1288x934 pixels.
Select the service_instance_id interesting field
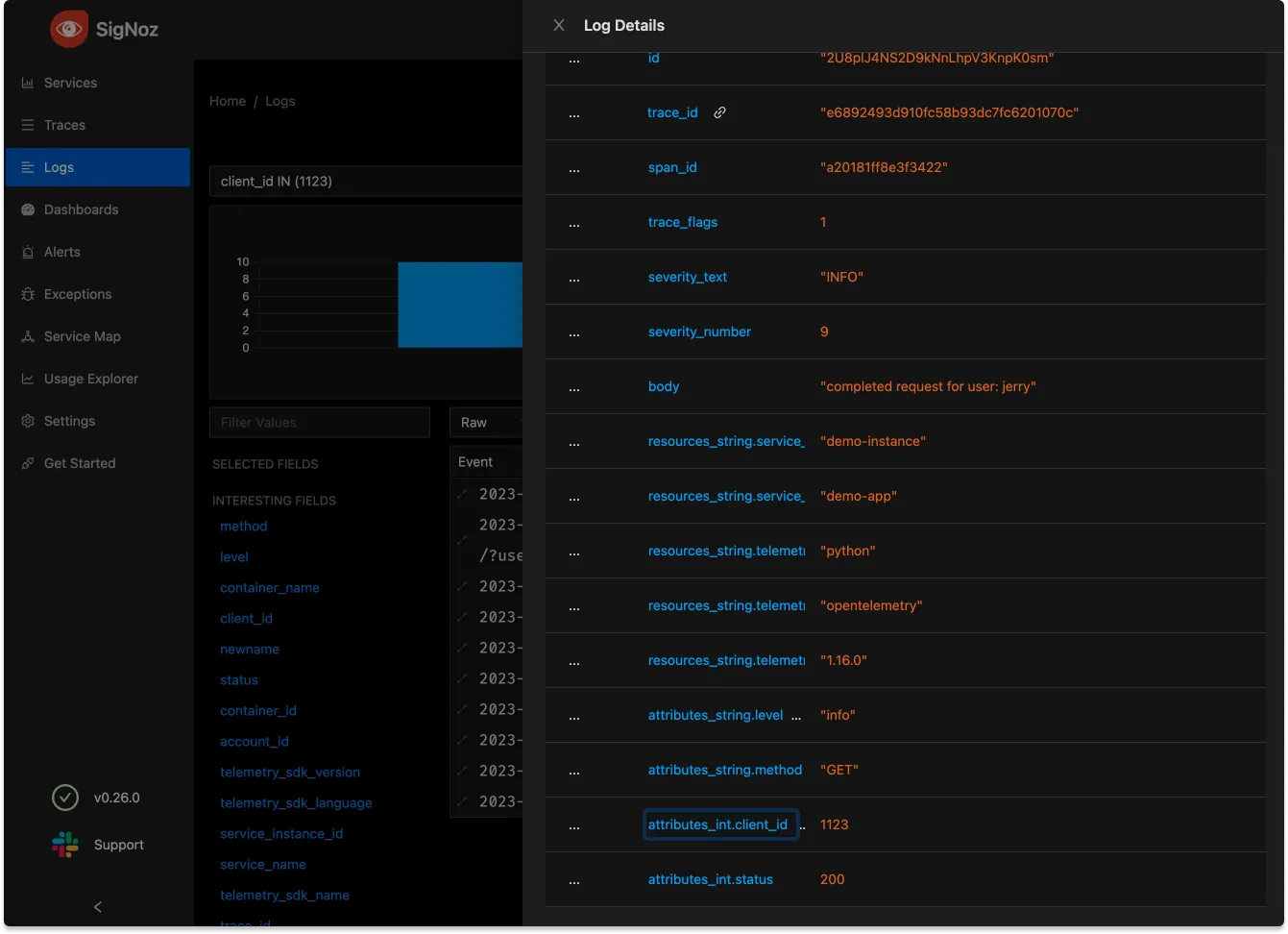(281, 833)
